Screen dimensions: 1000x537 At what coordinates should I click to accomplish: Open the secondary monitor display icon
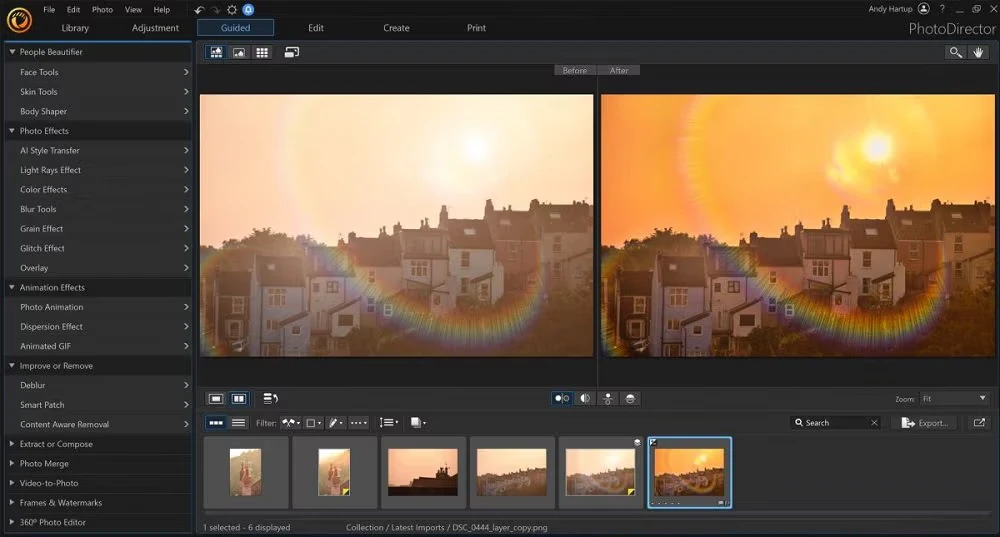point(292,52)
